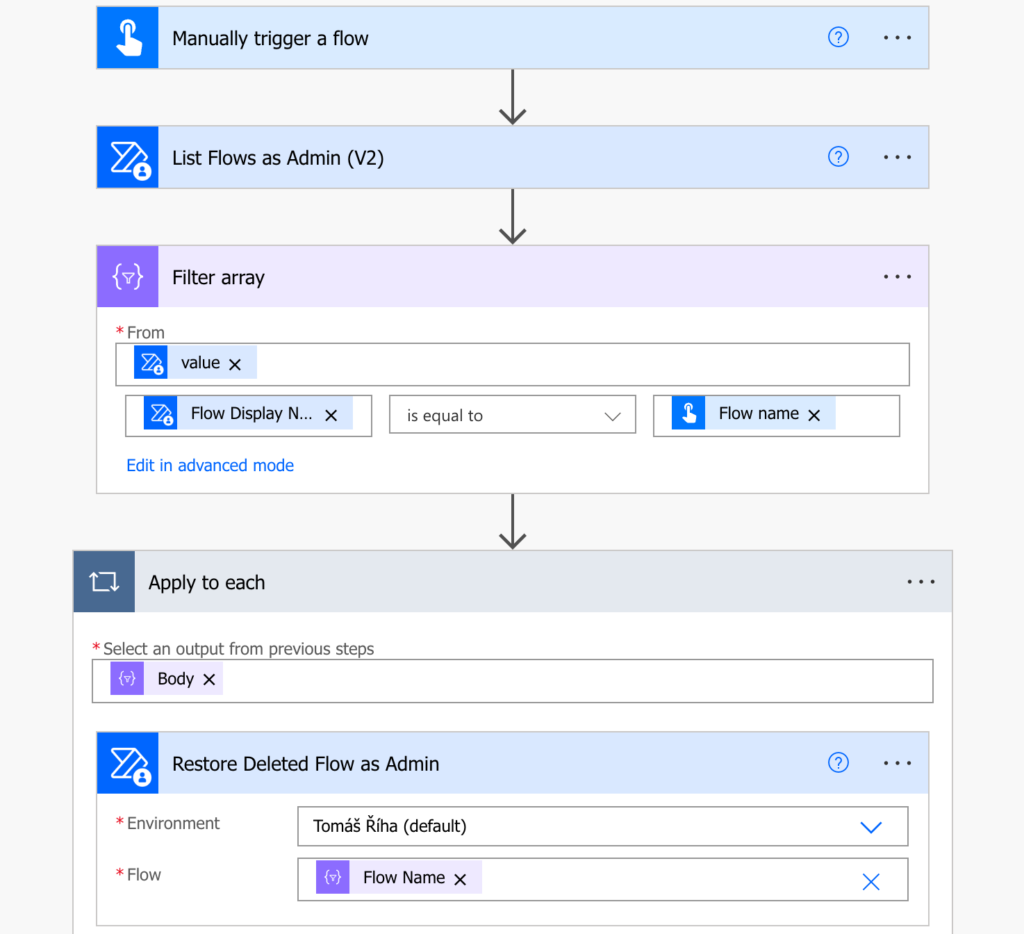Viewport: 1024px width, 934px height.
Task: Open help for Restore Deleted Flow as Admin
Action: [x=838, y=762]
